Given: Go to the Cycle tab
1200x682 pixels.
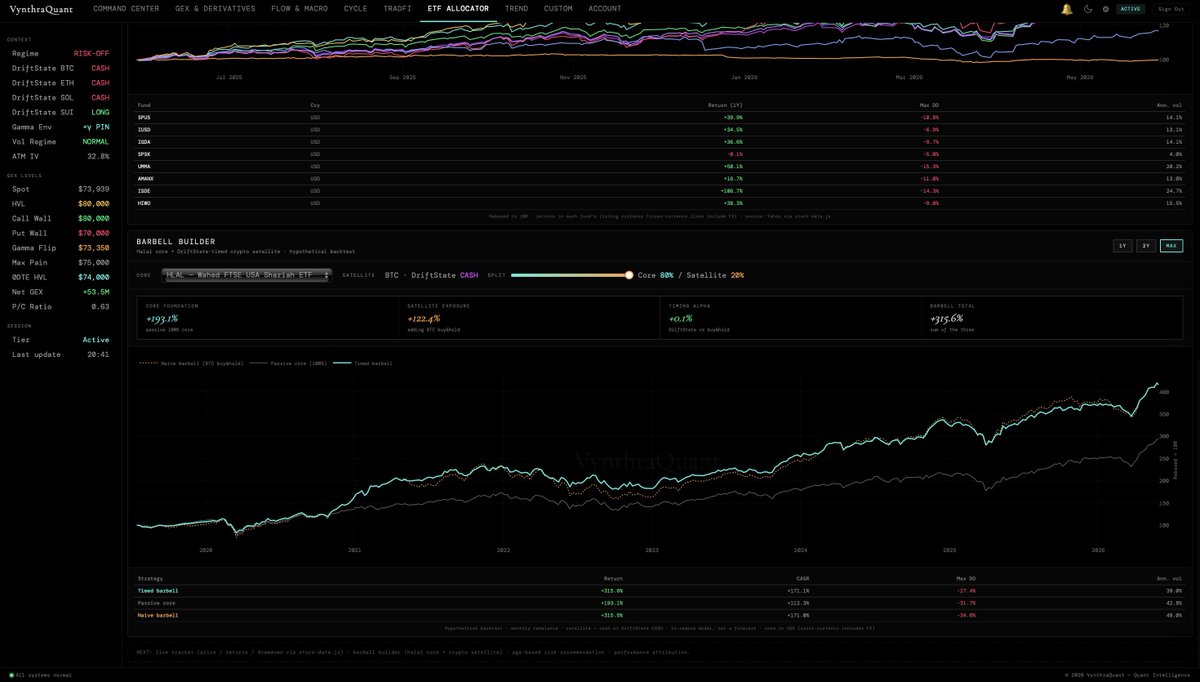Looking at the screenshot, I should click(355, 8).
